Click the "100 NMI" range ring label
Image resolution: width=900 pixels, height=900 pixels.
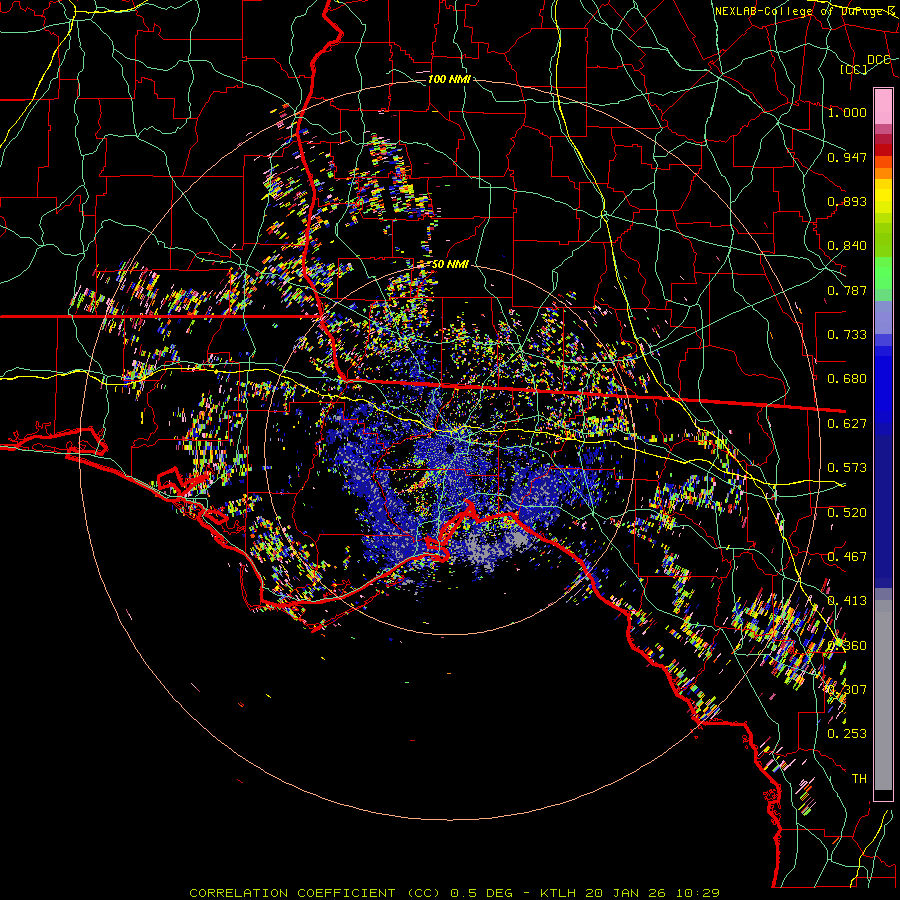(449, 79)
